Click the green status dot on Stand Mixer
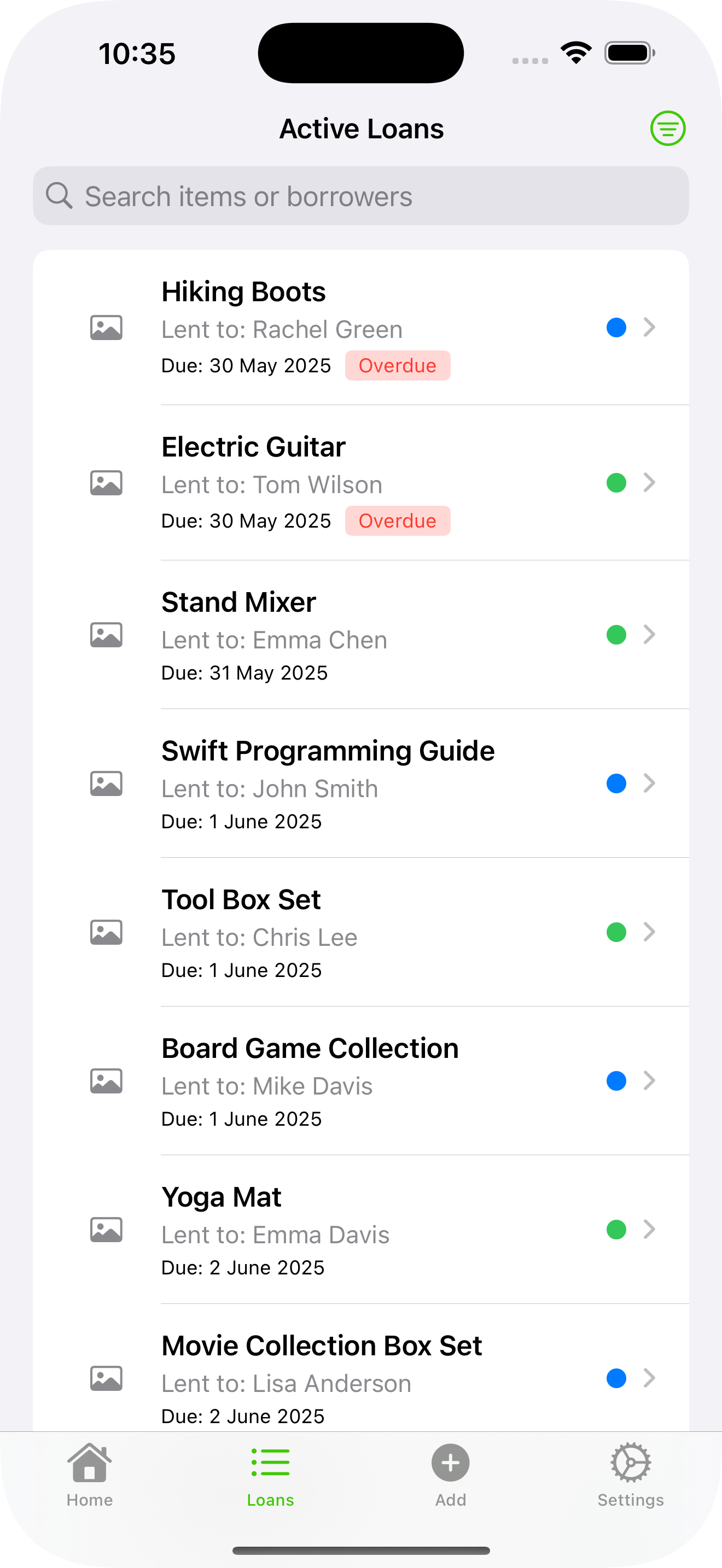Screen dimensions: 722x1568 click(616, 635)
